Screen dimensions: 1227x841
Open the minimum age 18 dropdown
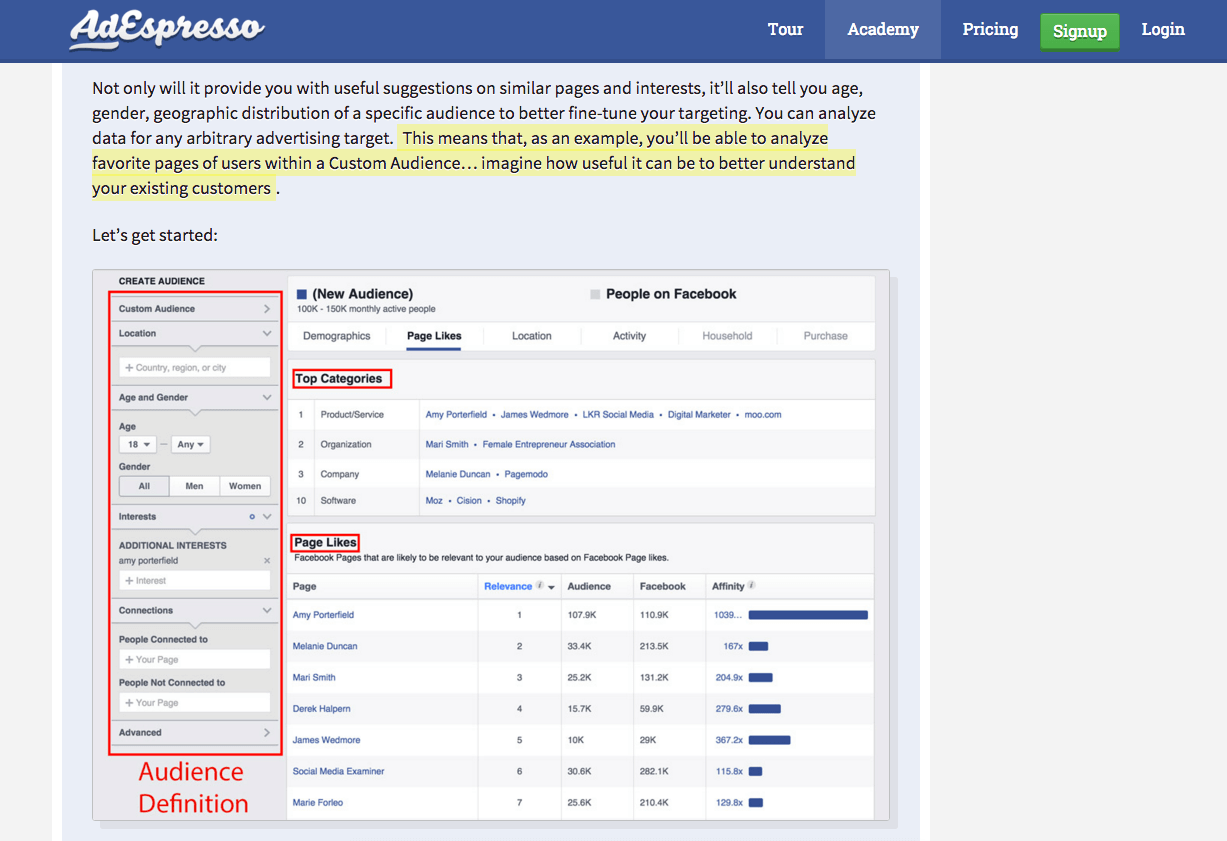(x=137, y=444)
